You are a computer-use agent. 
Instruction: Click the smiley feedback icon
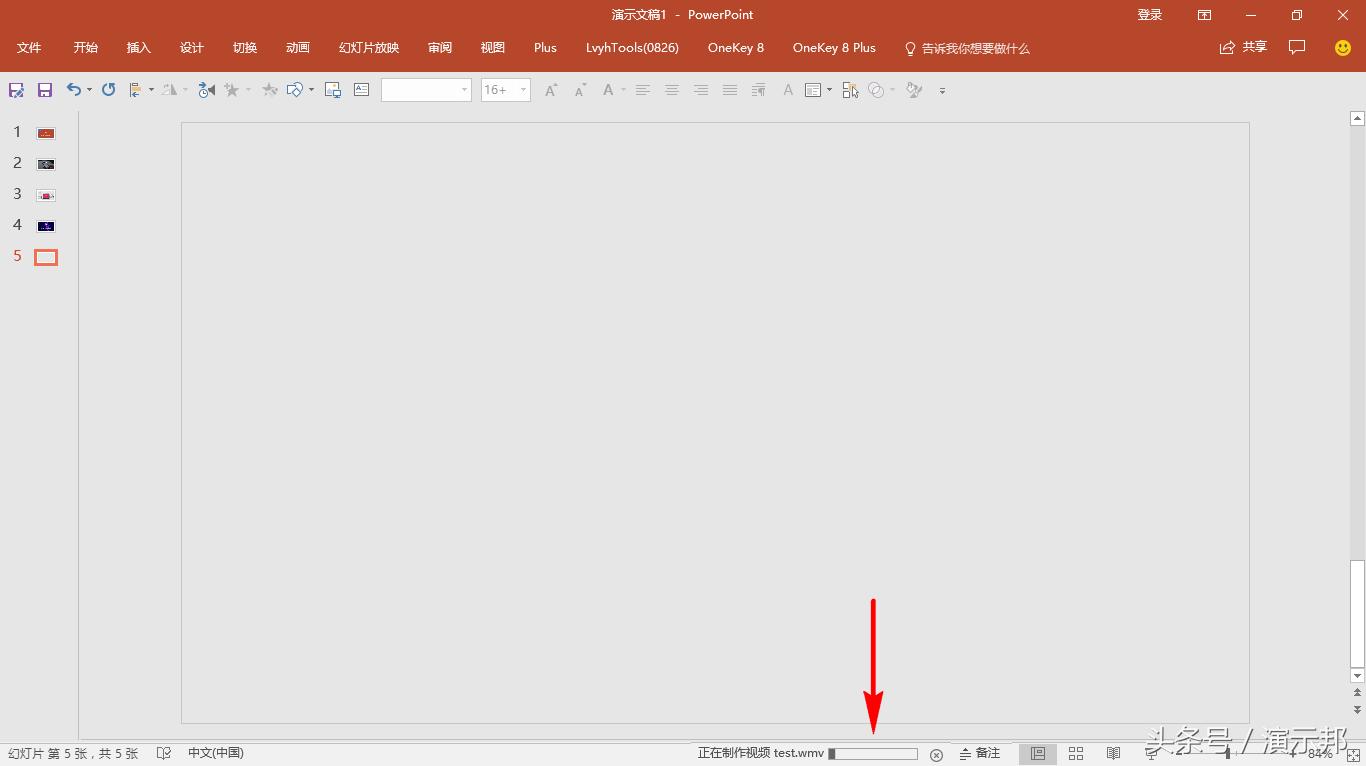(x=1343, y=48)
